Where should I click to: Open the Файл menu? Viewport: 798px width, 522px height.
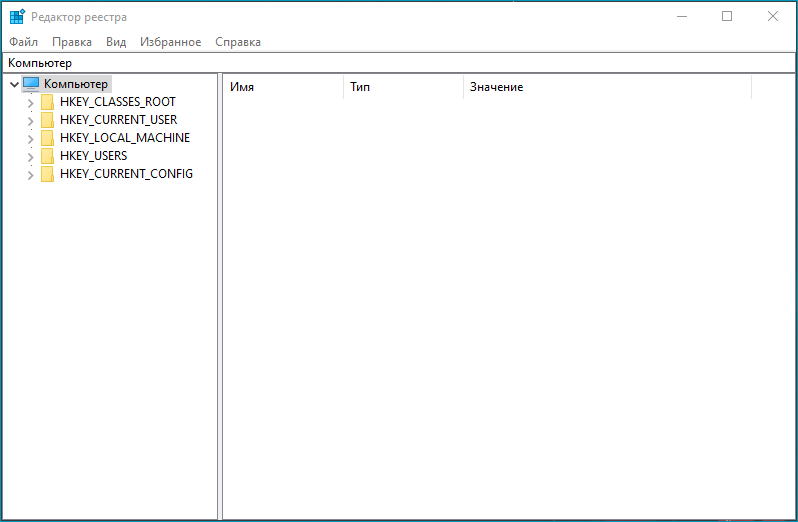[x=23, y=42]
